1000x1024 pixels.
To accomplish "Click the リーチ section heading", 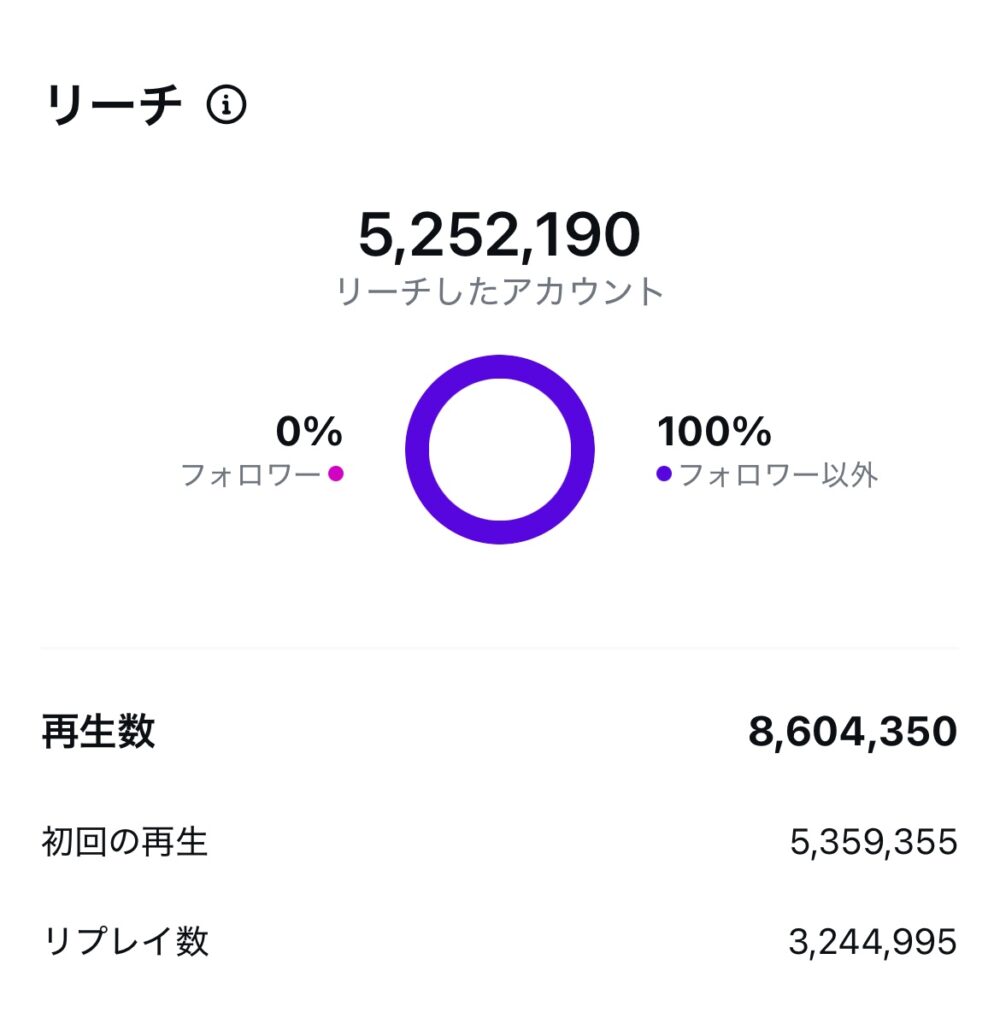I will [x=115, y=105].
